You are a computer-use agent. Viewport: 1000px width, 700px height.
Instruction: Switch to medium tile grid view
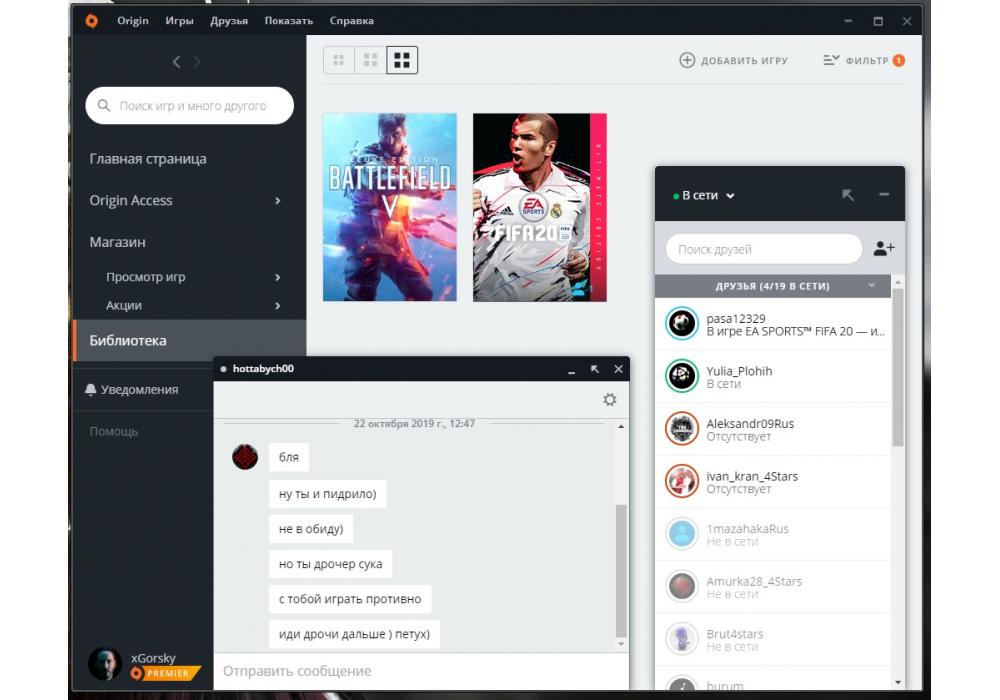tap(371, 61)
